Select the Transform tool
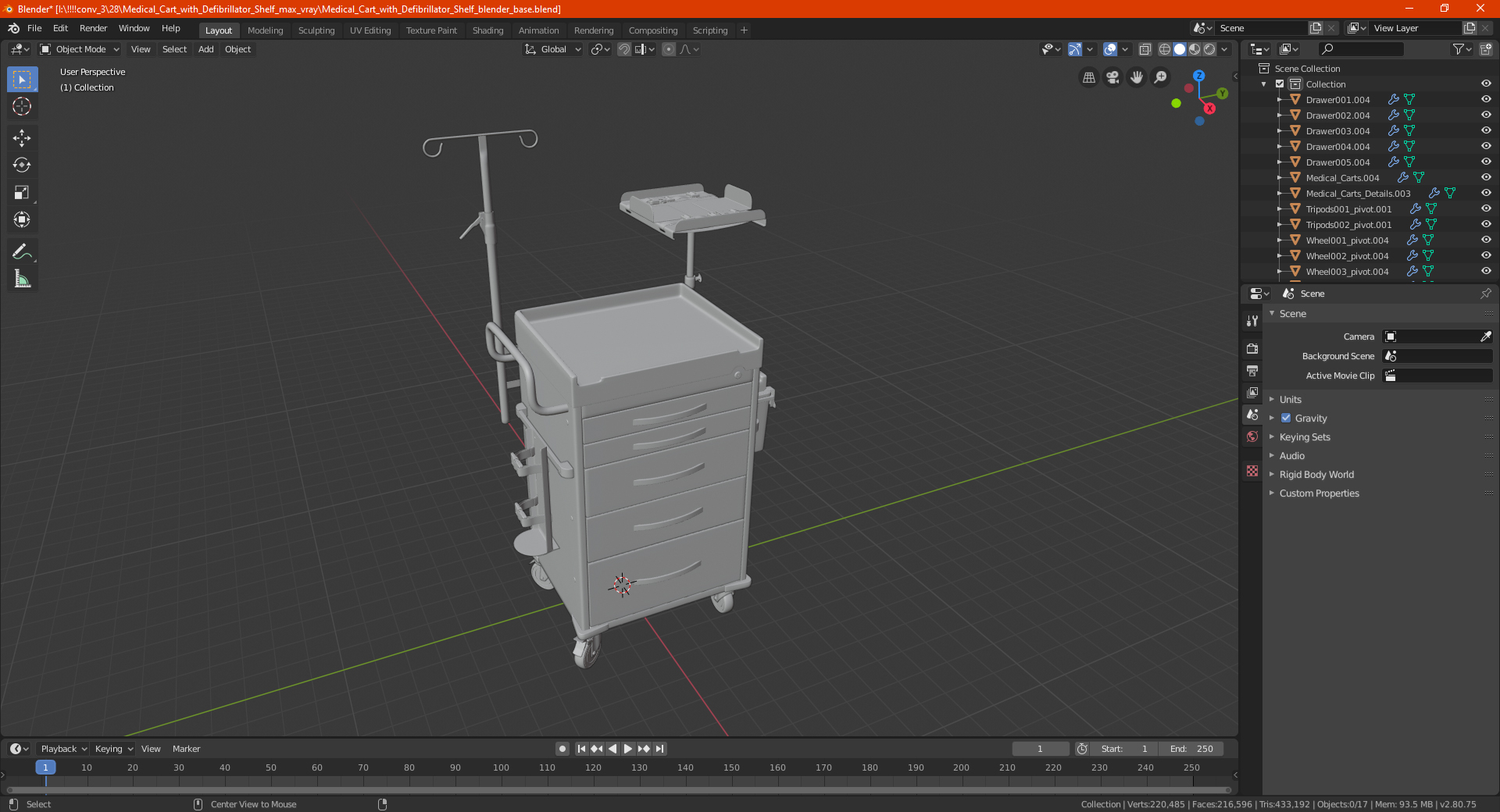 (x=22, y=220)
